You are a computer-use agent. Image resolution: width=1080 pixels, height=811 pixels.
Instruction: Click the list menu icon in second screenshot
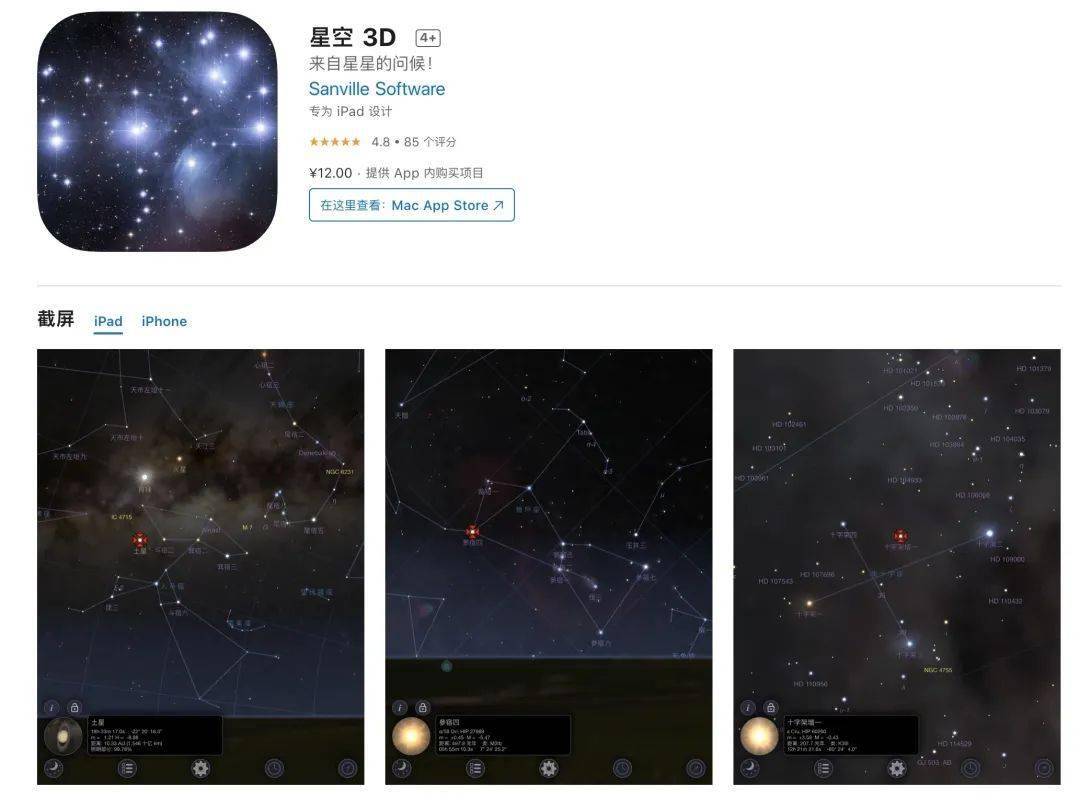[475, 768]
